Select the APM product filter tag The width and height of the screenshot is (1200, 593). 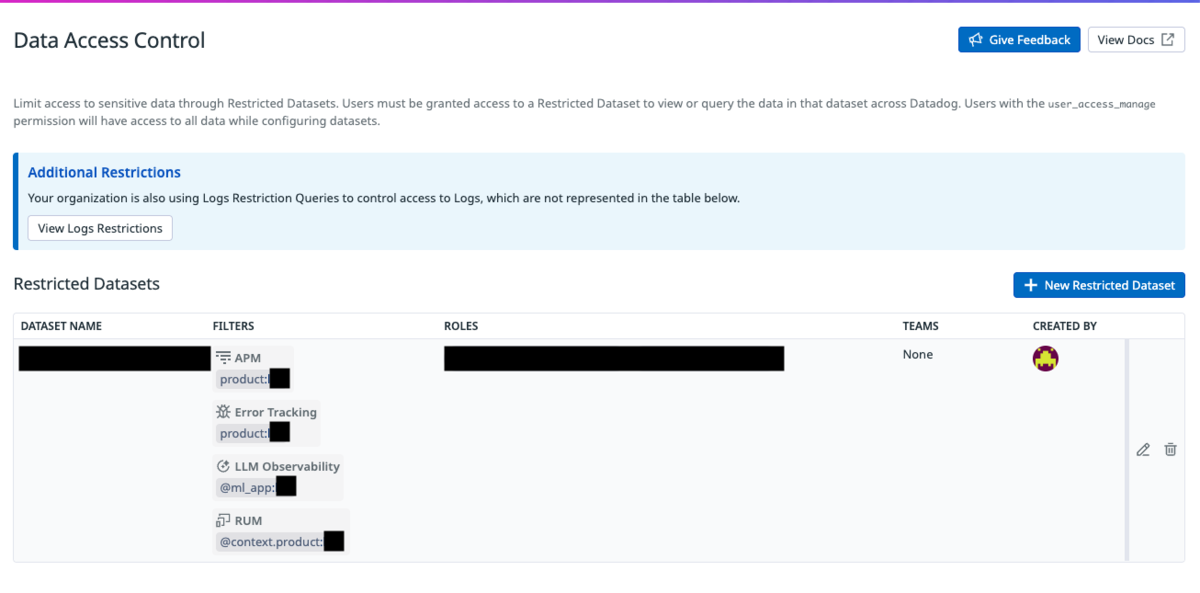pos(254,379)
